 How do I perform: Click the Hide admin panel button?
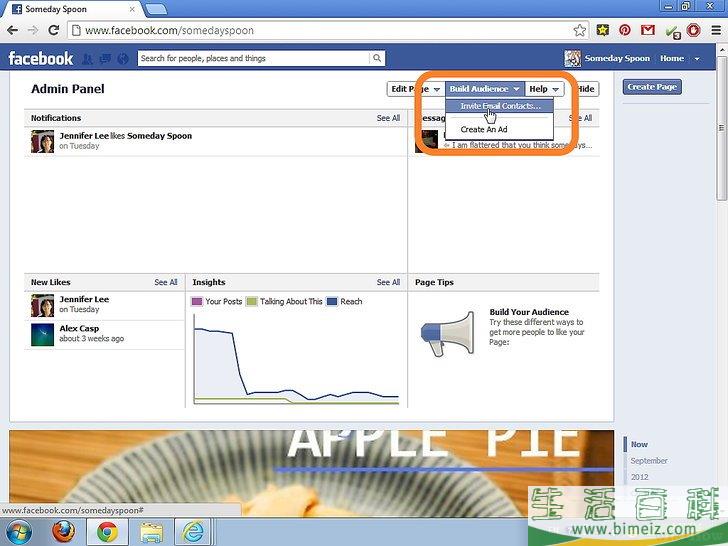[586, 89]
